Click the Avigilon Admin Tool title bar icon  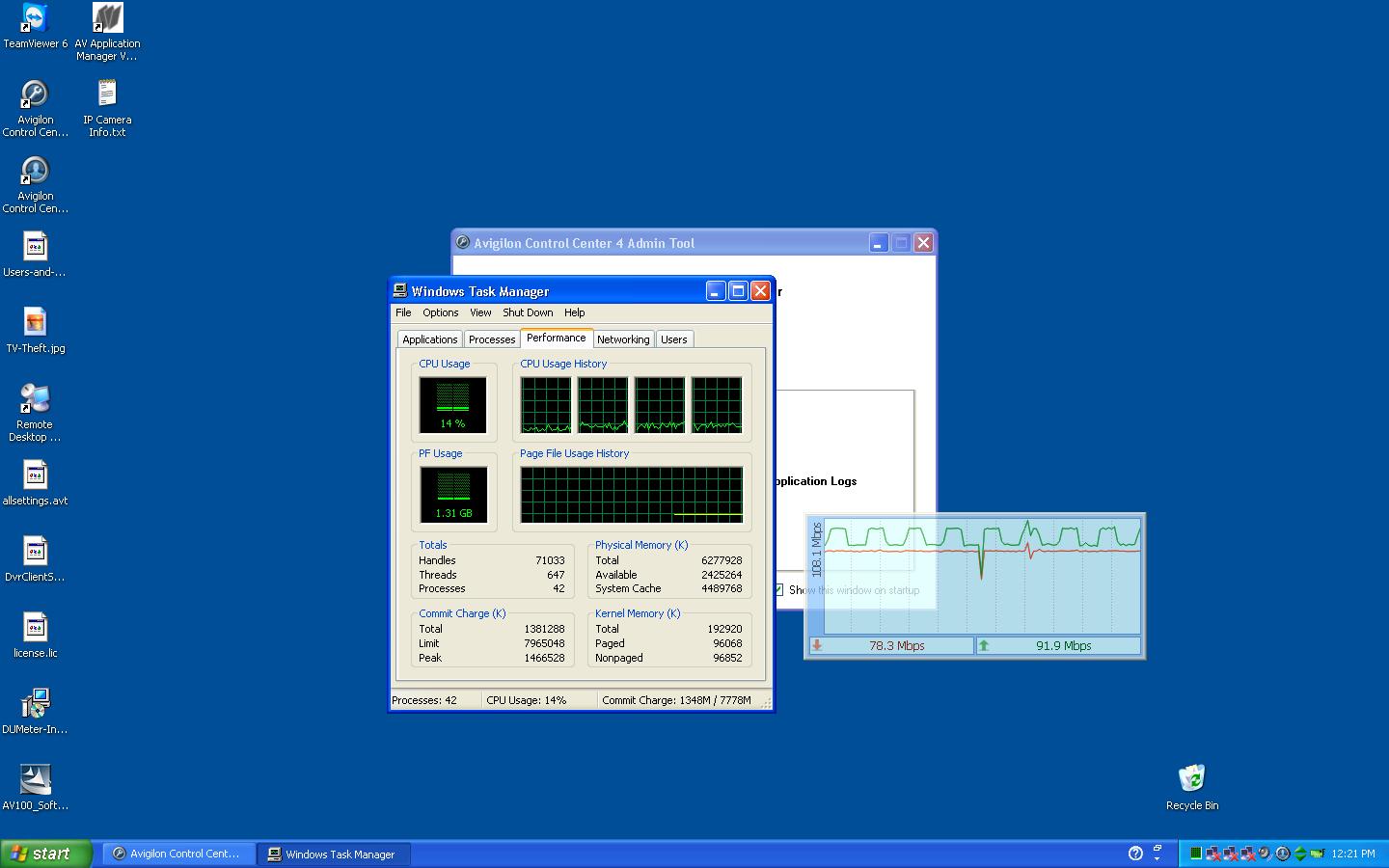click(463, 243)
